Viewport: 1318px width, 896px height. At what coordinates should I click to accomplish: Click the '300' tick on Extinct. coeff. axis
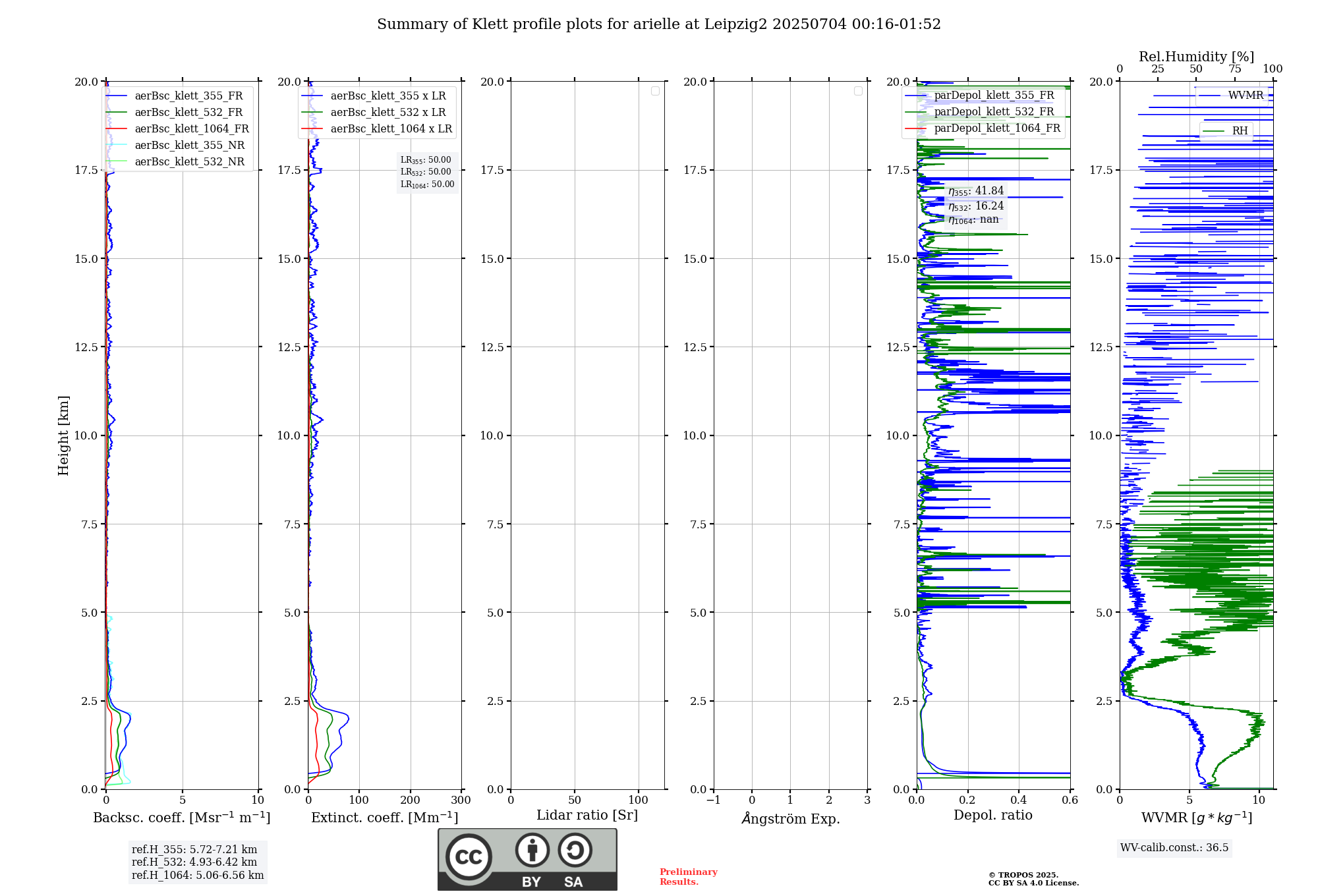point(461,800)
